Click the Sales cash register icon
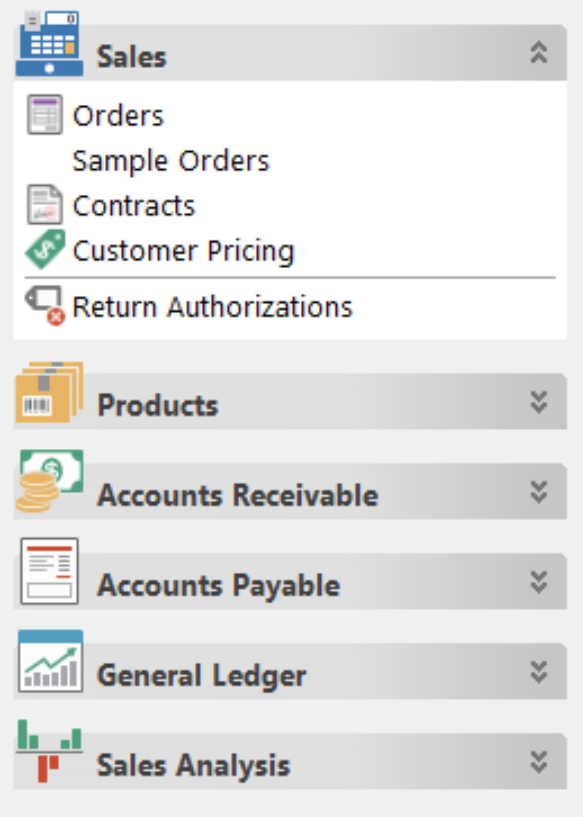Image resolution: width=583 pixels, height=817 pixels. coord(49,43)
